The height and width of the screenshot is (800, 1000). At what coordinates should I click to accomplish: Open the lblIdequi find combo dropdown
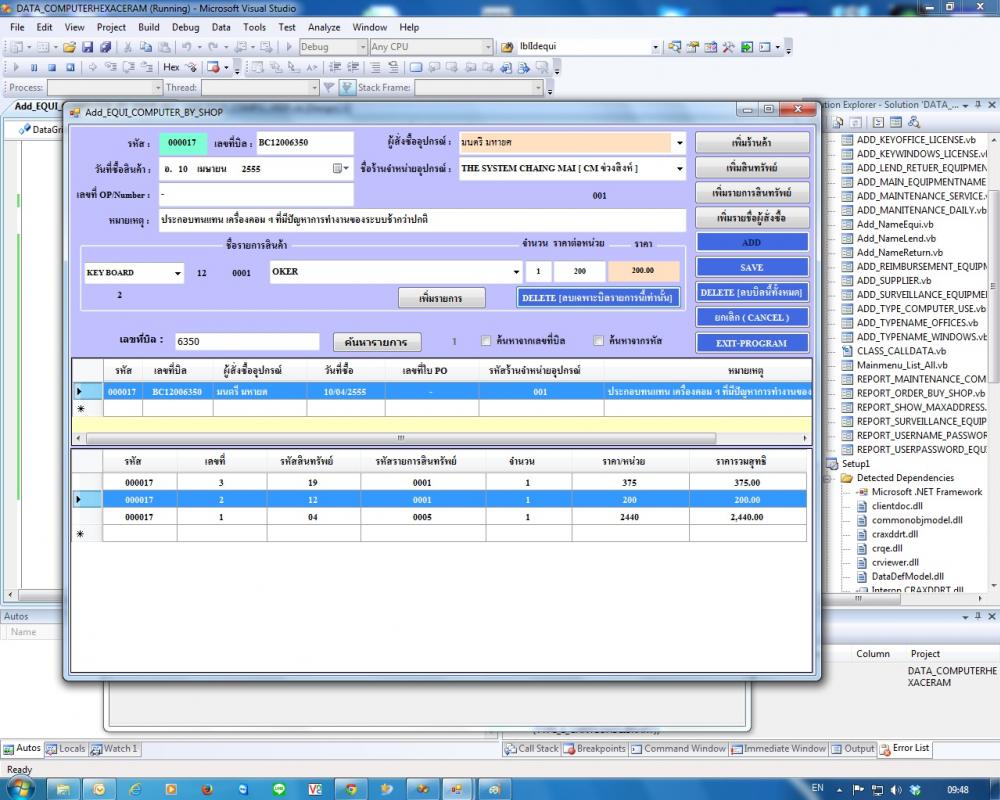(x=655, y=47)
